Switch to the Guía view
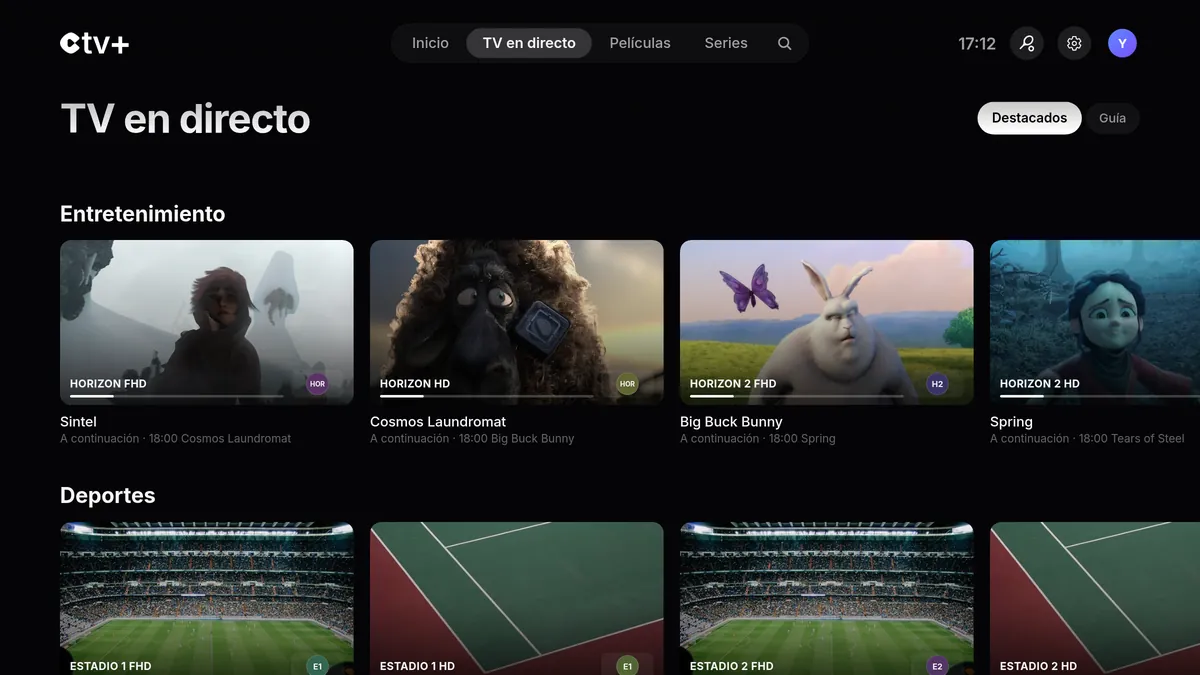Viewport: 1200px width, 675px height. tap(1112, 118)
